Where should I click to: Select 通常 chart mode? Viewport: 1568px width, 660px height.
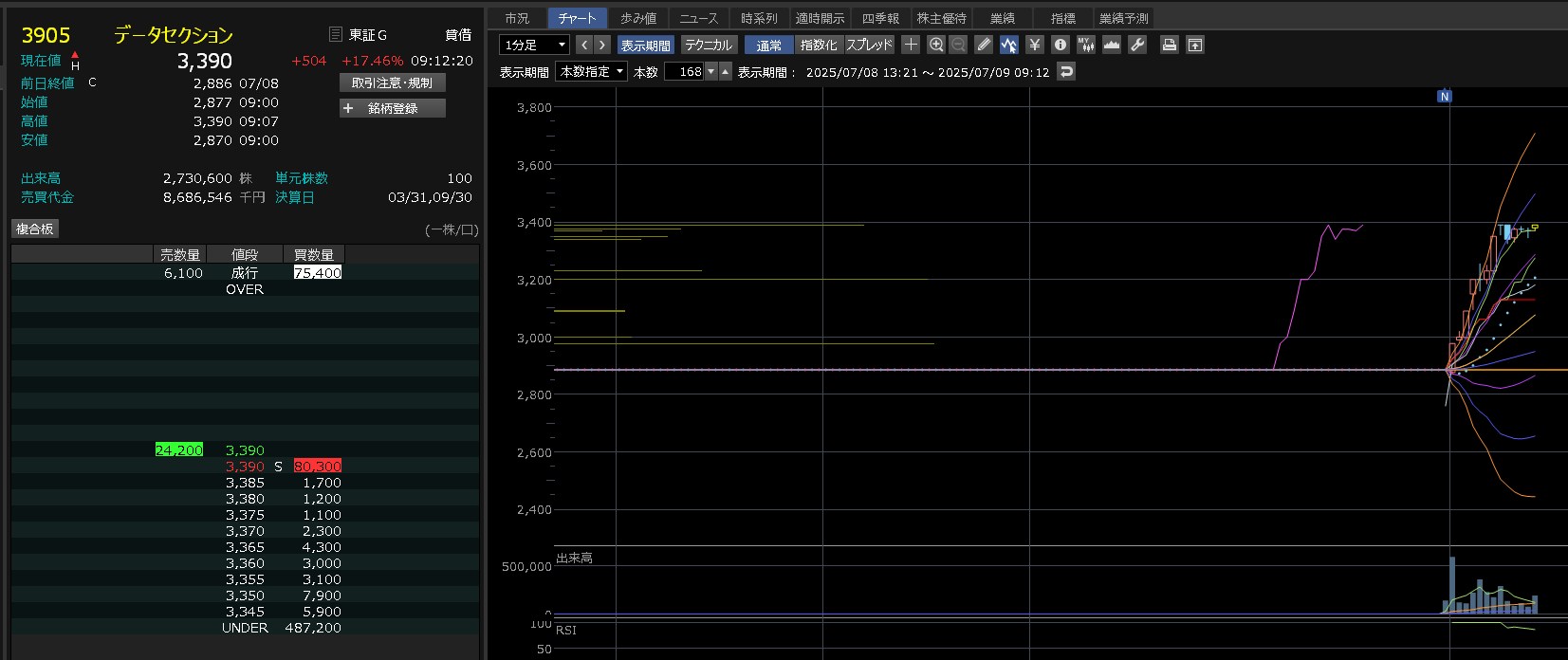pos(769,45)
